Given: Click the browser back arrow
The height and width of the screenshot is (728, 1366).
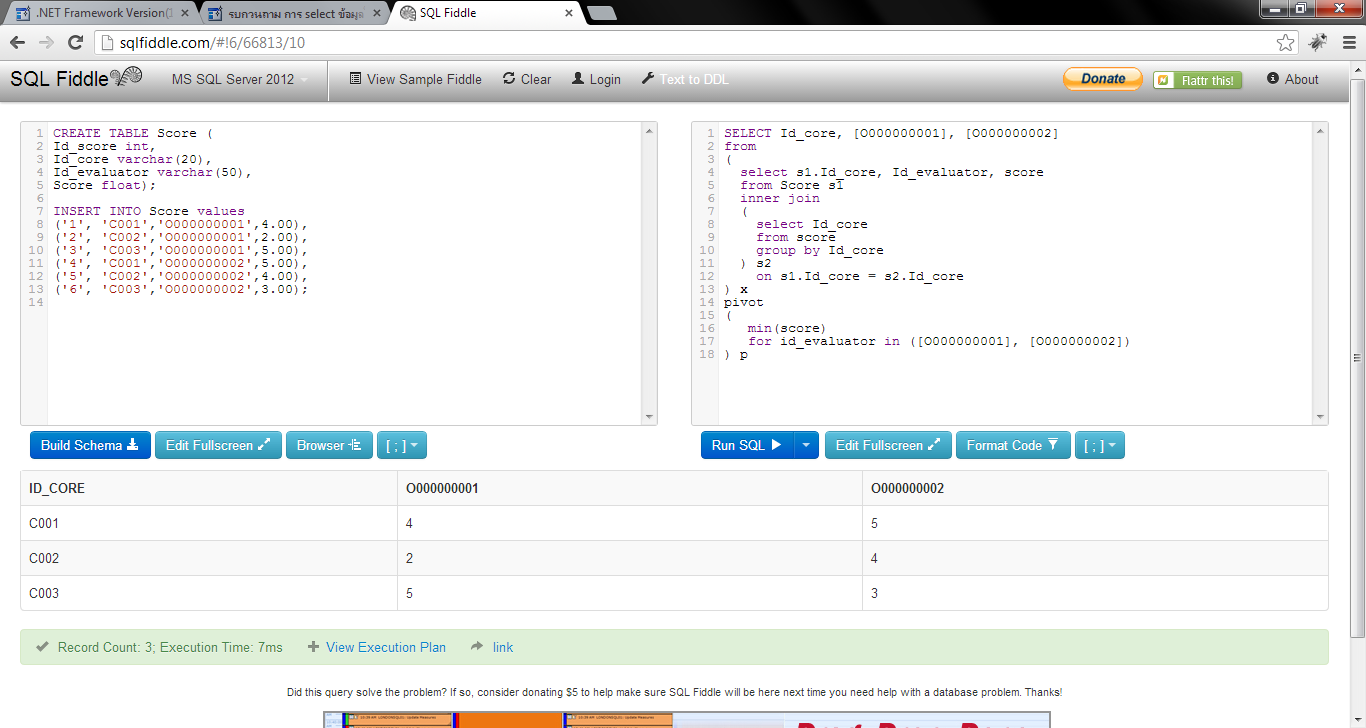Looking at the screenshot, I should (17, 42).
